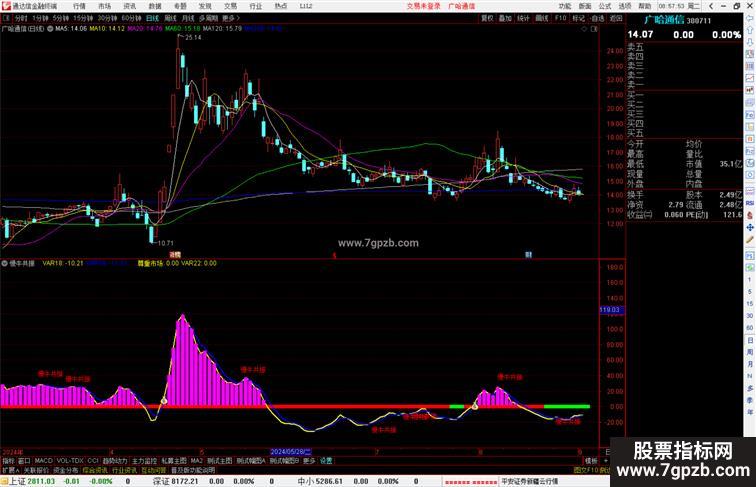
Task: Select the 多周期 multi-period view
Action: [208, 18]
